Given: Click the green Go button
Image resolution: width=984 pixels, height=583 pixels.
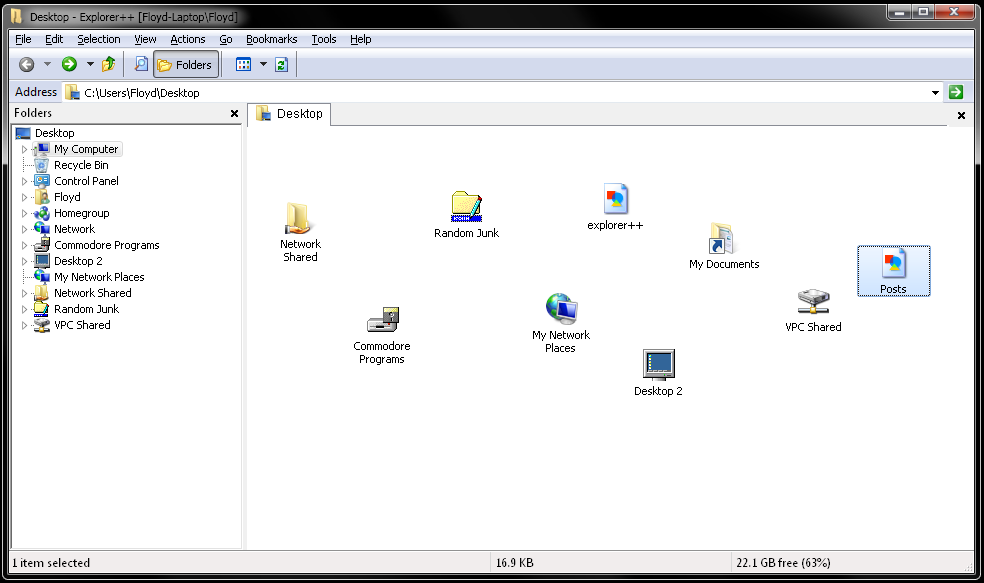Looking at the screenshot, I should (x=956, y=93).
